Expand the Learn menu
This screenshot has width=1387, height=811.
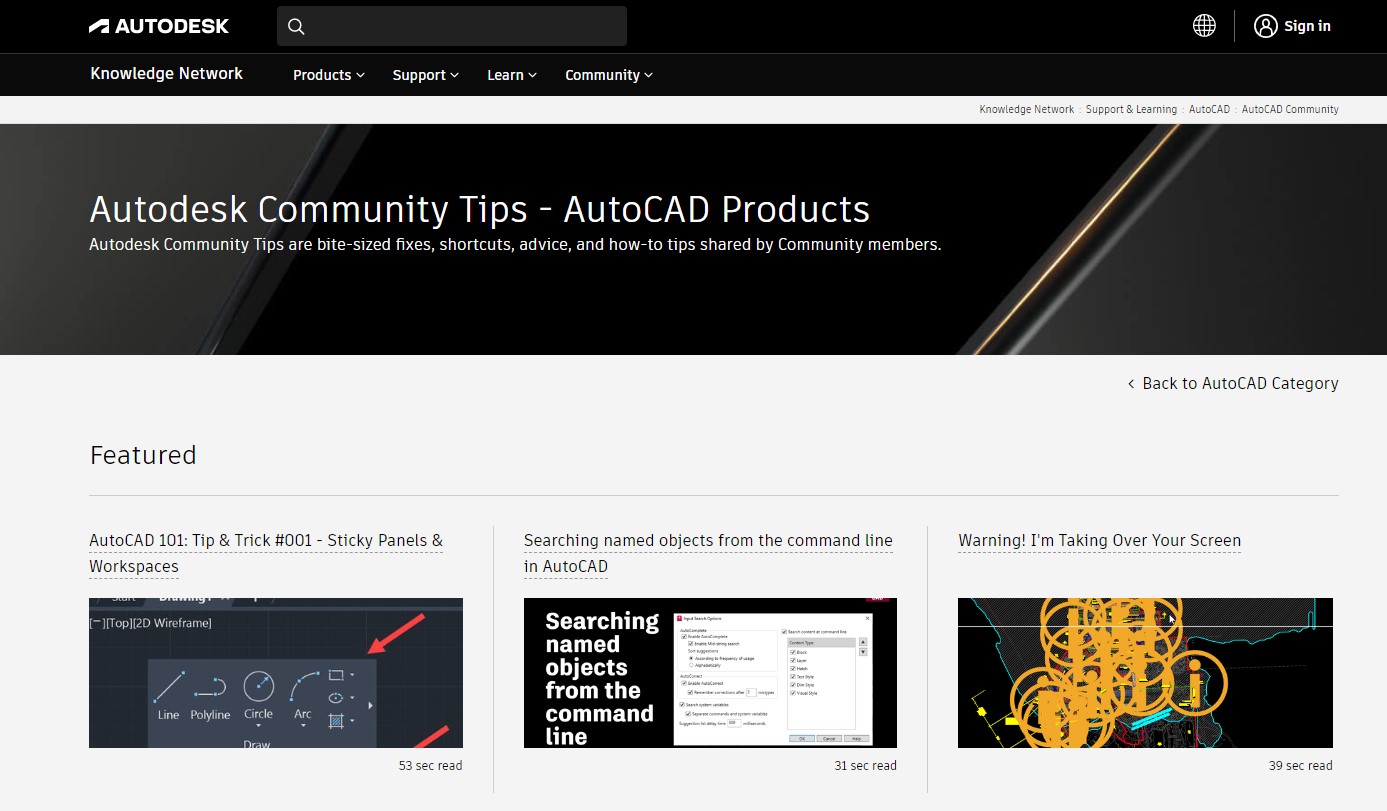pos(512,75)
